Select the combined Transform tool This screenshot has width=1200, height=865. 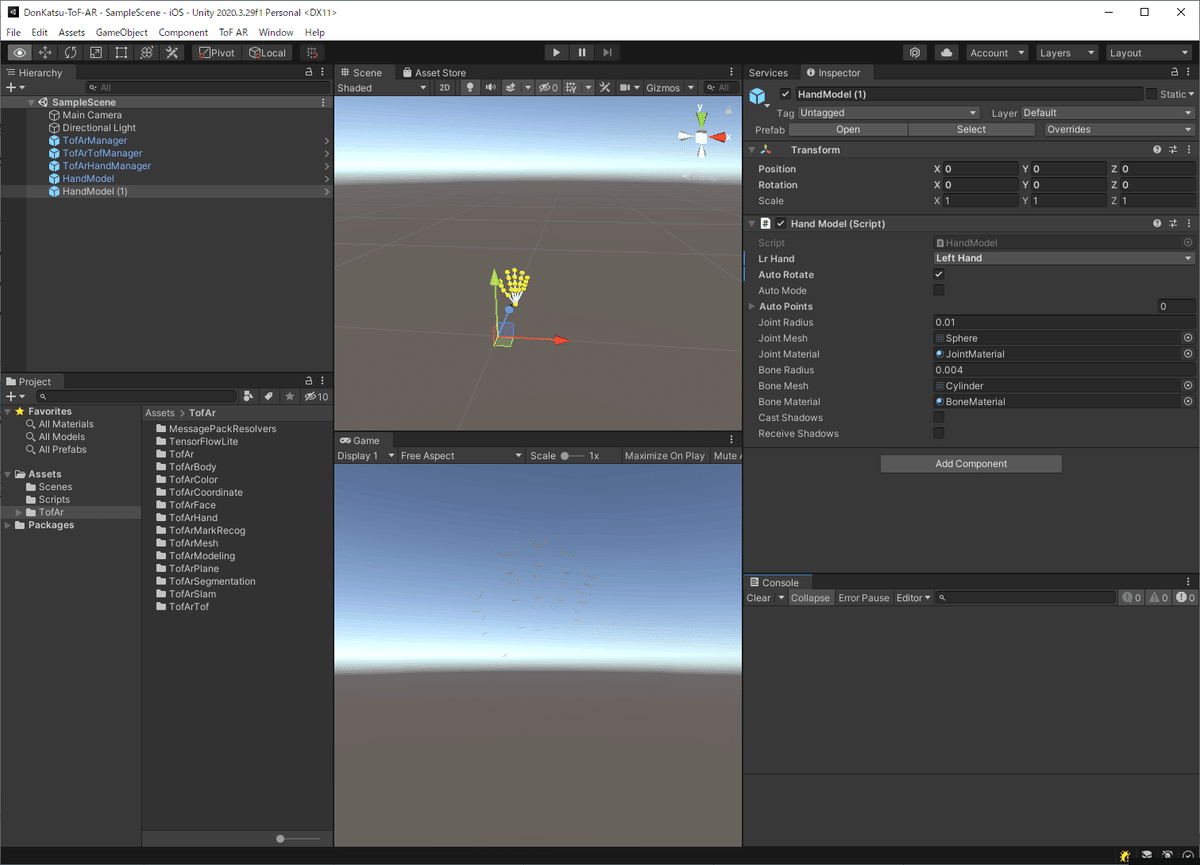pyautogui.click(x=147, y=52)
